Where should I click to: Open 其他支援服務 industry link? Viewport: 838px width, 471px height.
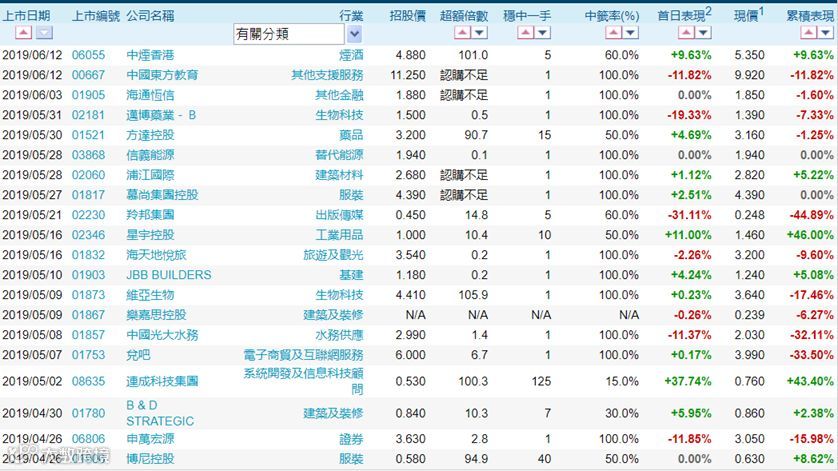327,75
